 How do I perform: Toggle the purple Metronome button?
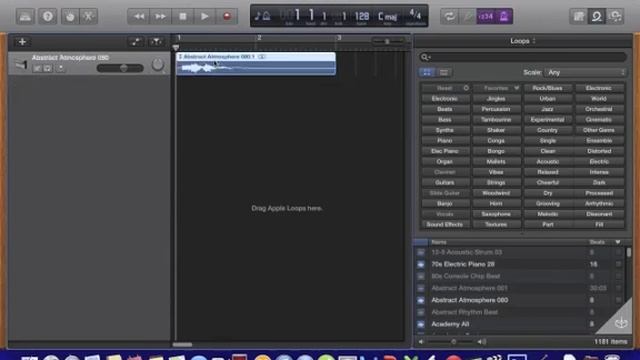tap(504, 16)
